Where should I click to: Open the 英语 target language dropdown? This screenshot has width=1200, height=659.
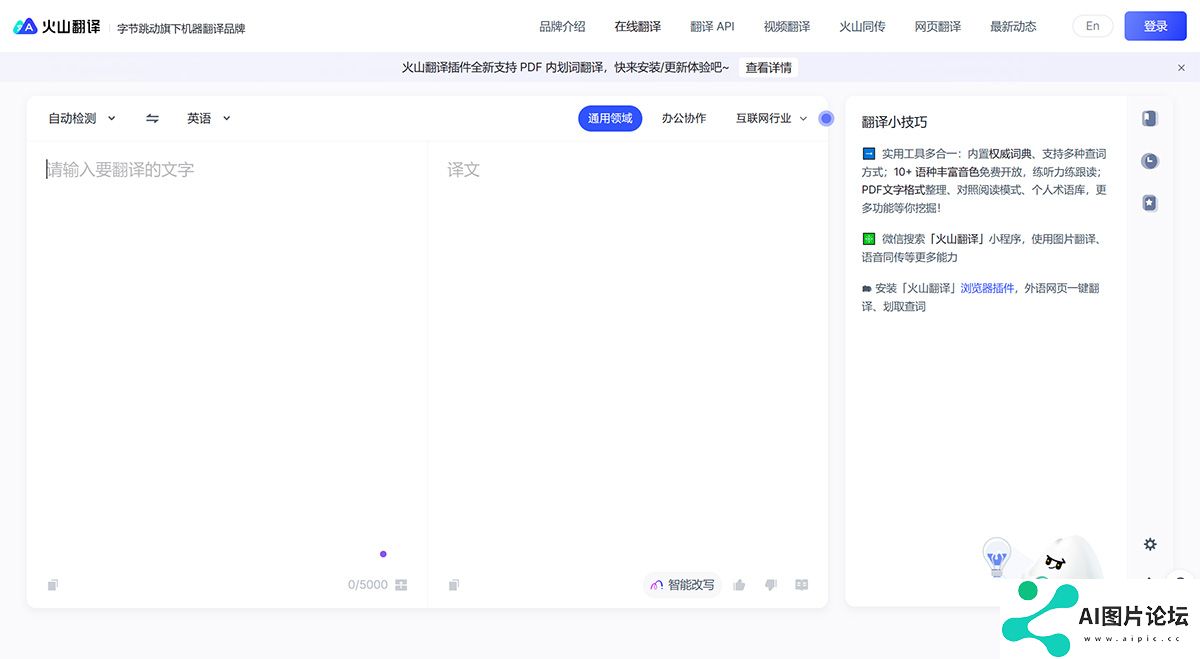(x=209, y=118)
